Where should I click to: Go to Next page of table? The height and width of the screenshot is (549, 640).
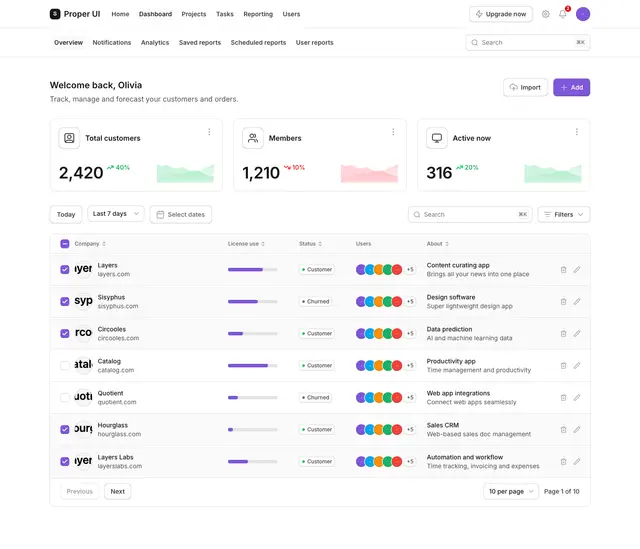[118, 491]
